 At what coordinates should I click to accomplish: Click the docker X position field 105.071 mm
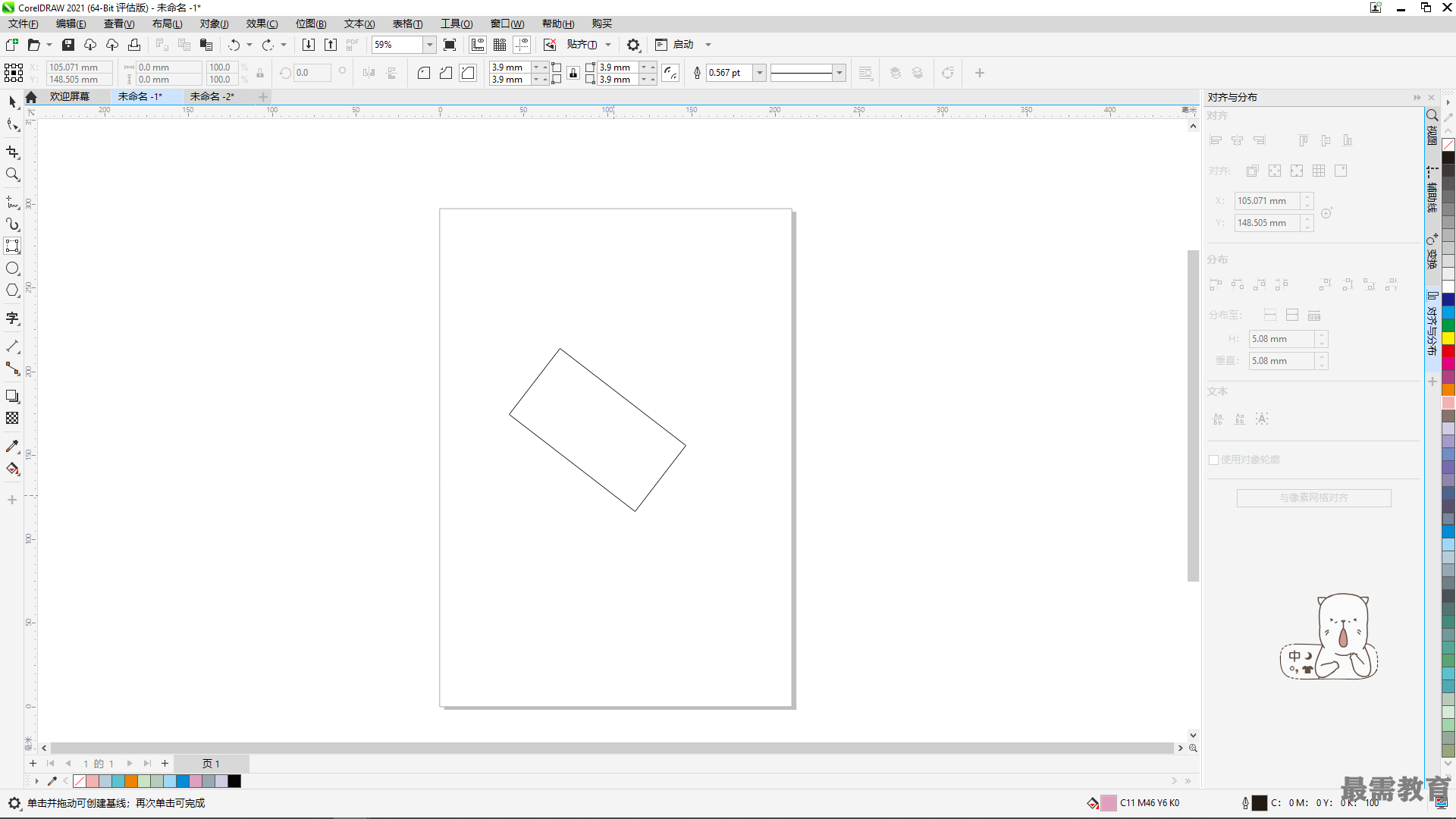coord(1267,201)
